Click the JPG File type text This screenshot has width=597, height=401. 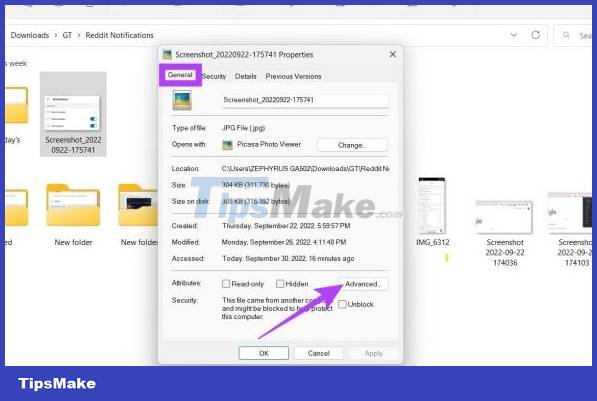pyautogui.click(x=243, y=128)
